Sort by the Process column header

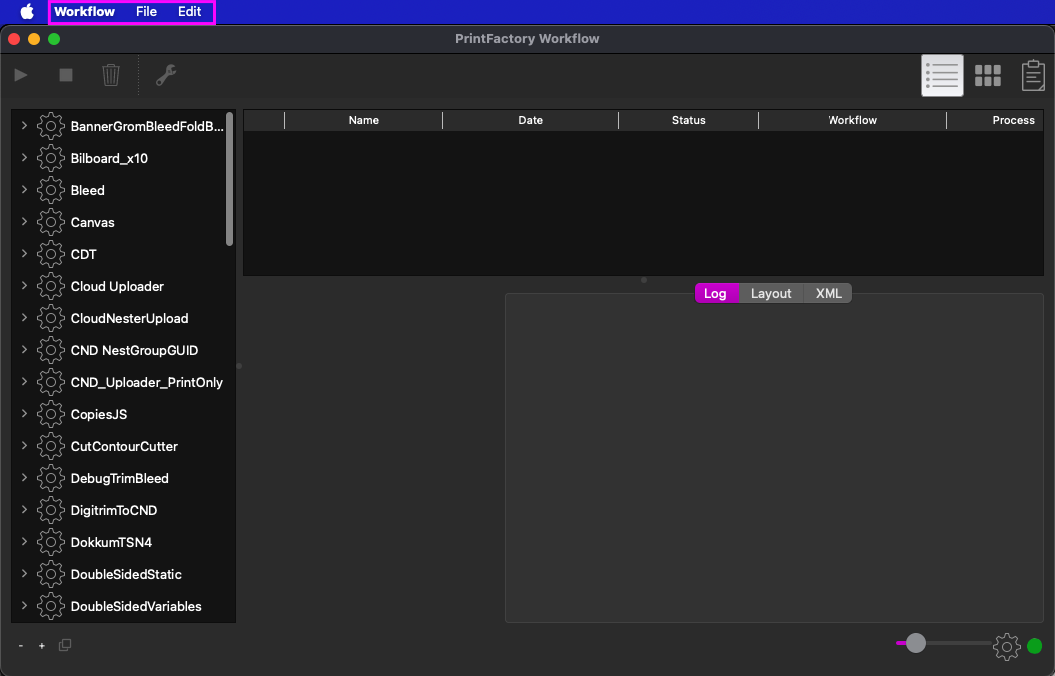995,120
